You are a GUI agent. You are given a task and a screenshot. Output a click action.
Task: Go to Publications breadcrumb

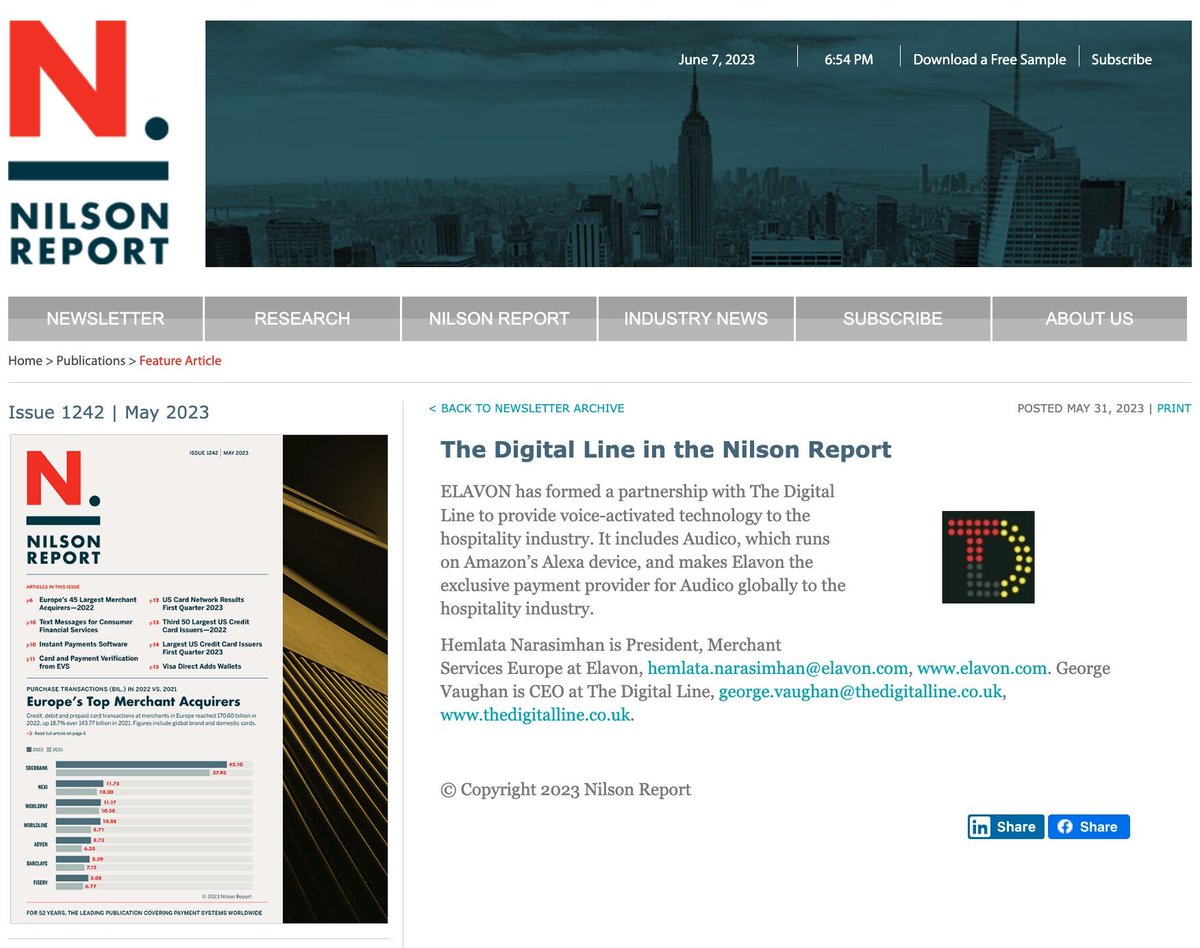(91, 360)
